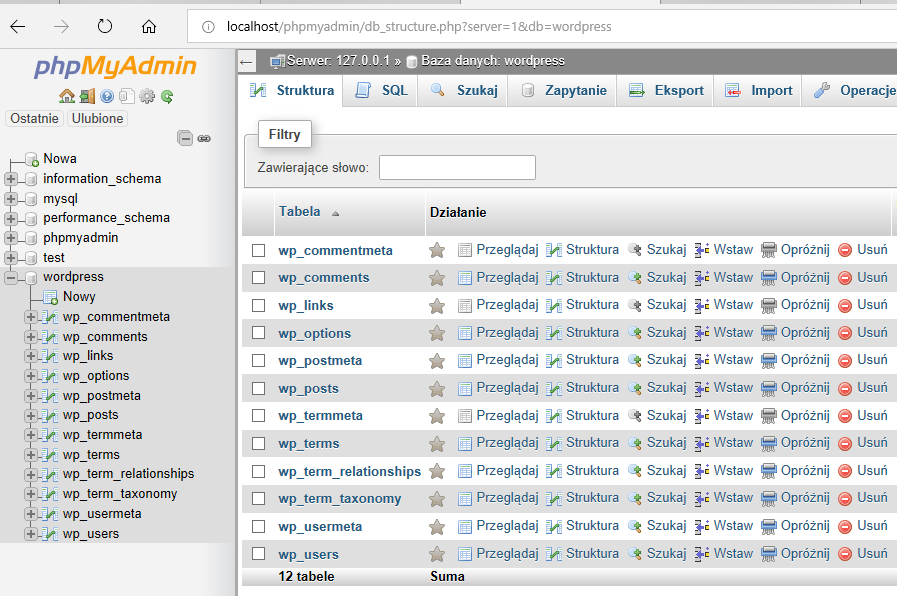Open the navigation panel settings gear icon
The image size is (897, 596).
pyautogui.click(x=147, y=96)
